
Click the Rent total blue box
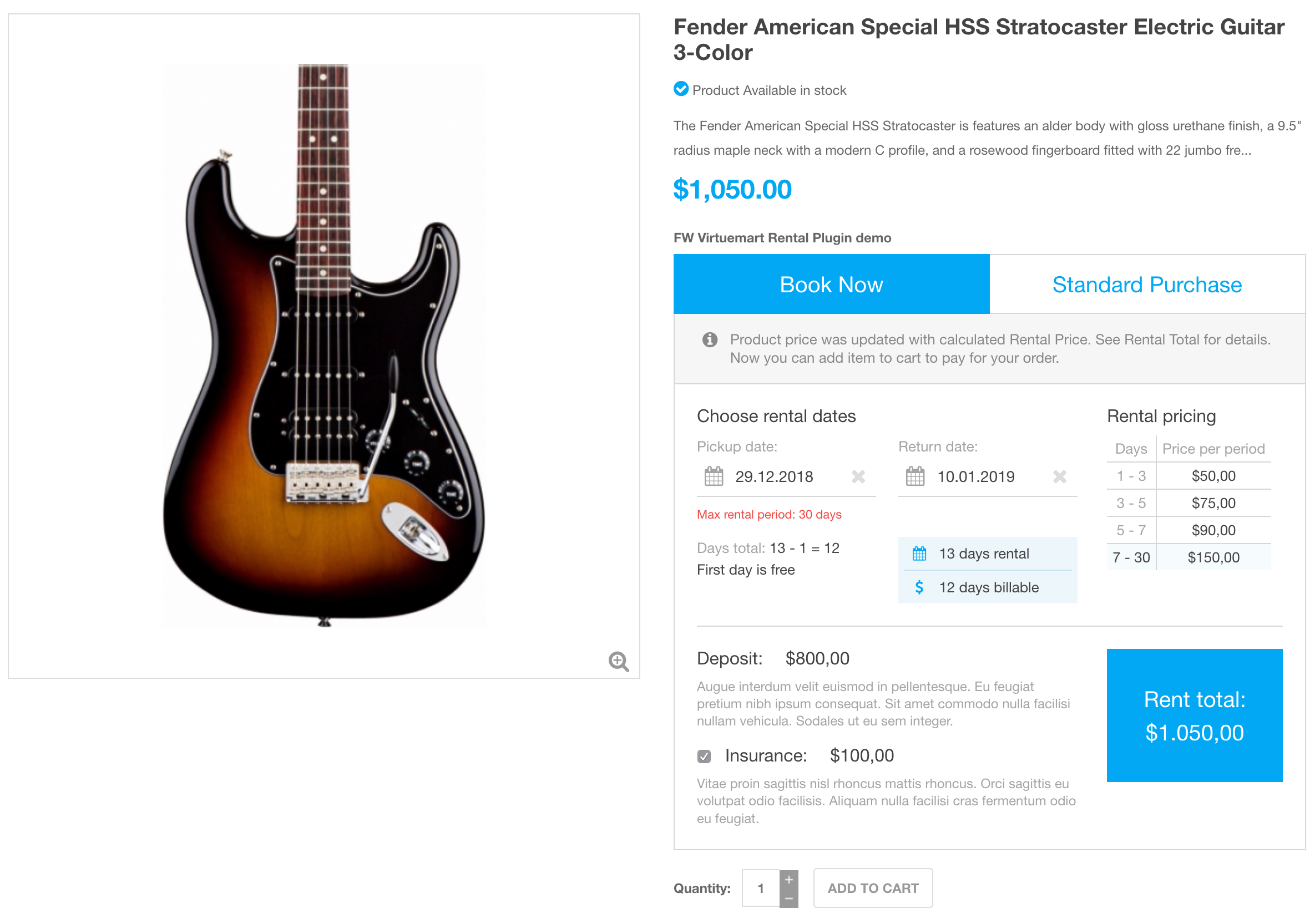[1194, 715]
